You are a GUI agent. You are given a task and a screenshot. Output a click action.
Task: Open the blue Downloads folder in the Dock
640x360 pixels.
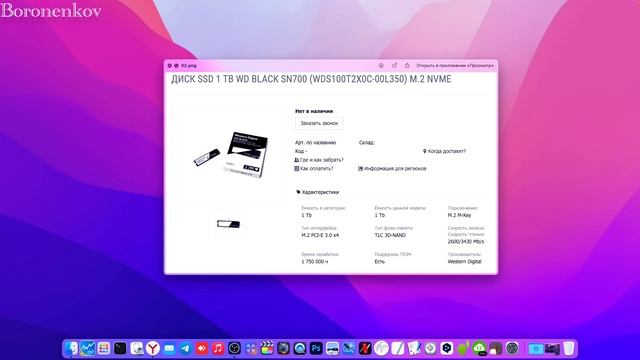[536, 348]
